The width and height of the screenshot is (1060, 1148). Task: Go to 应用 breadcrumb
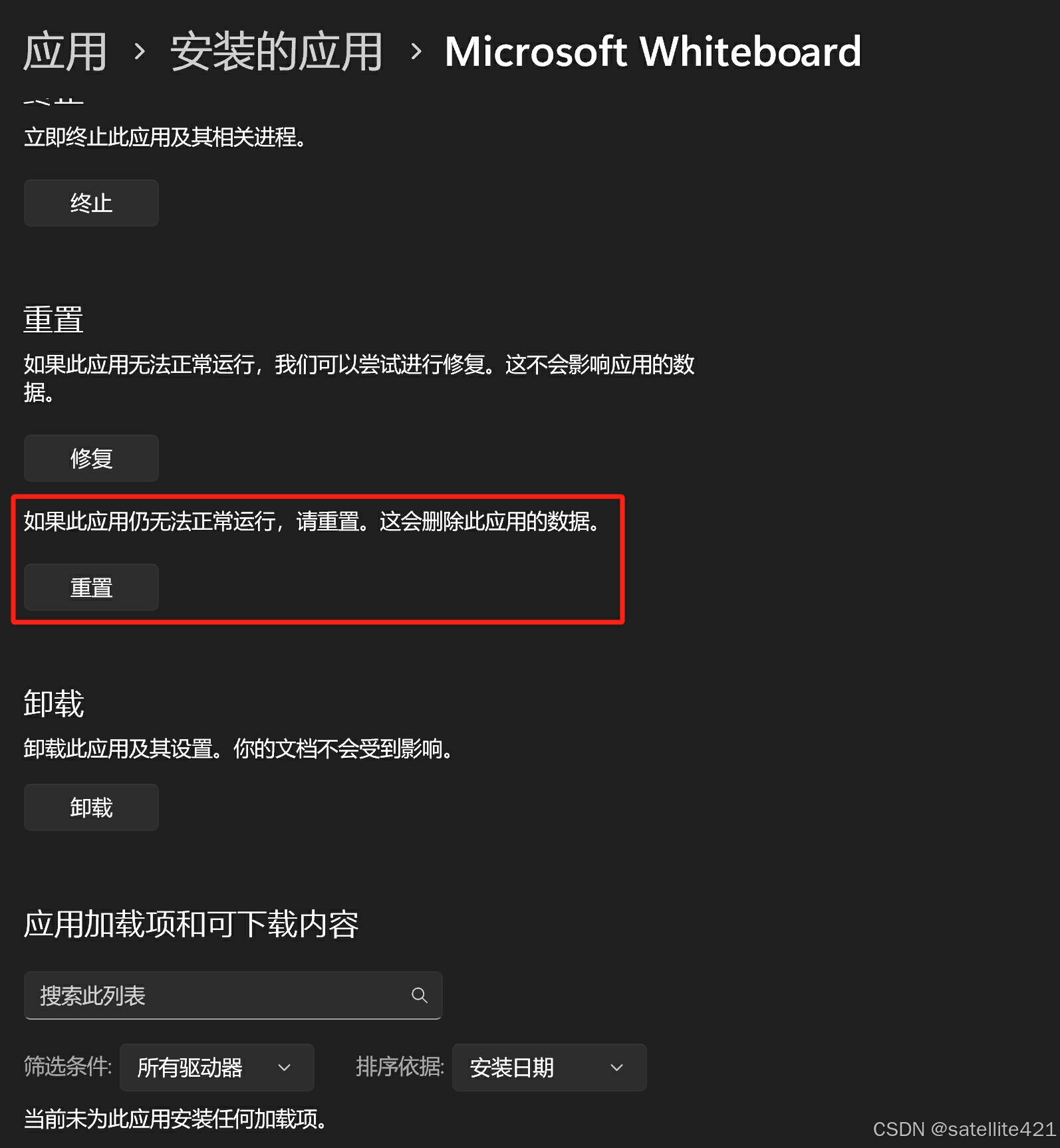click(x=65, y=52)
